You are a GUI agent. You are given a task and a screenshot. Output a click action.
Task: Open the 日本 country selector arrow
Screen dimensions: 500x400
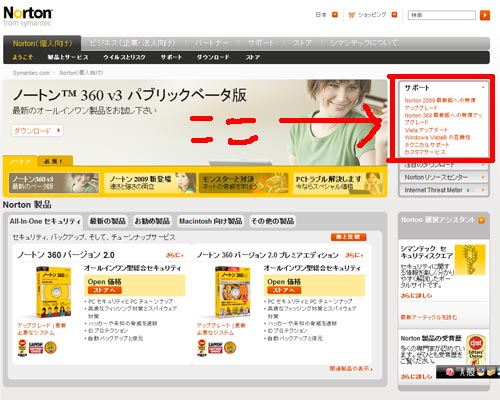(x=335, y=15)
